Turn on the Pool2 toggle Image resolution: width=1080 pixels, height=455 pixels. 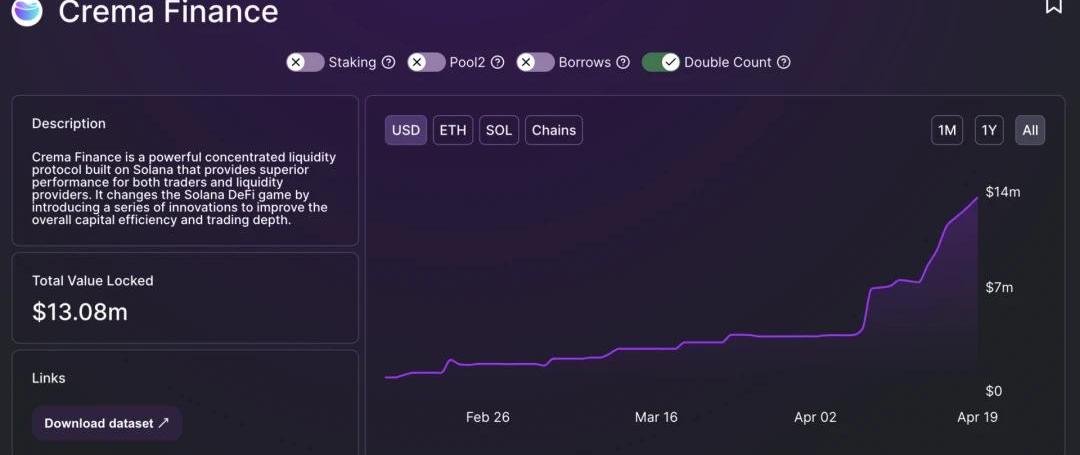coord(427,62)
